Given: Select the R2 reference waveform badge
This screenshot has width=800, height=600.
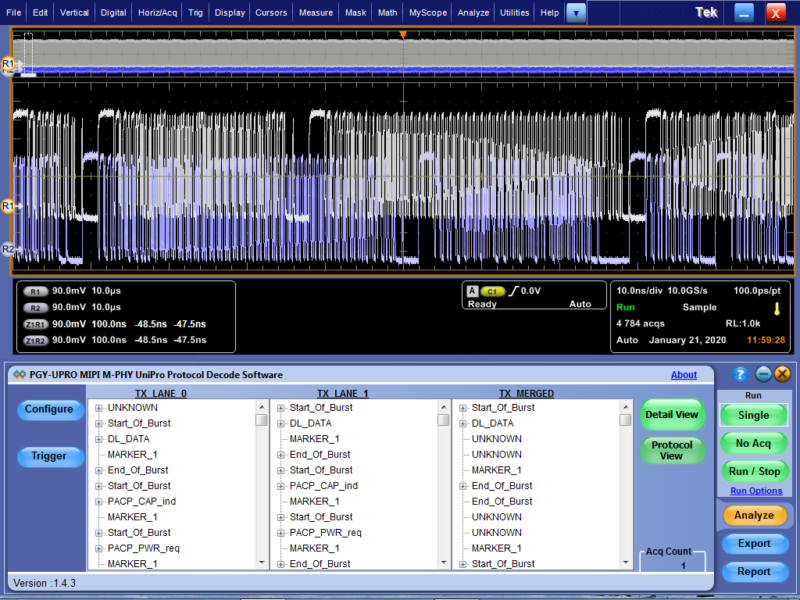Looking at the screenshot, I should (36, 308).
